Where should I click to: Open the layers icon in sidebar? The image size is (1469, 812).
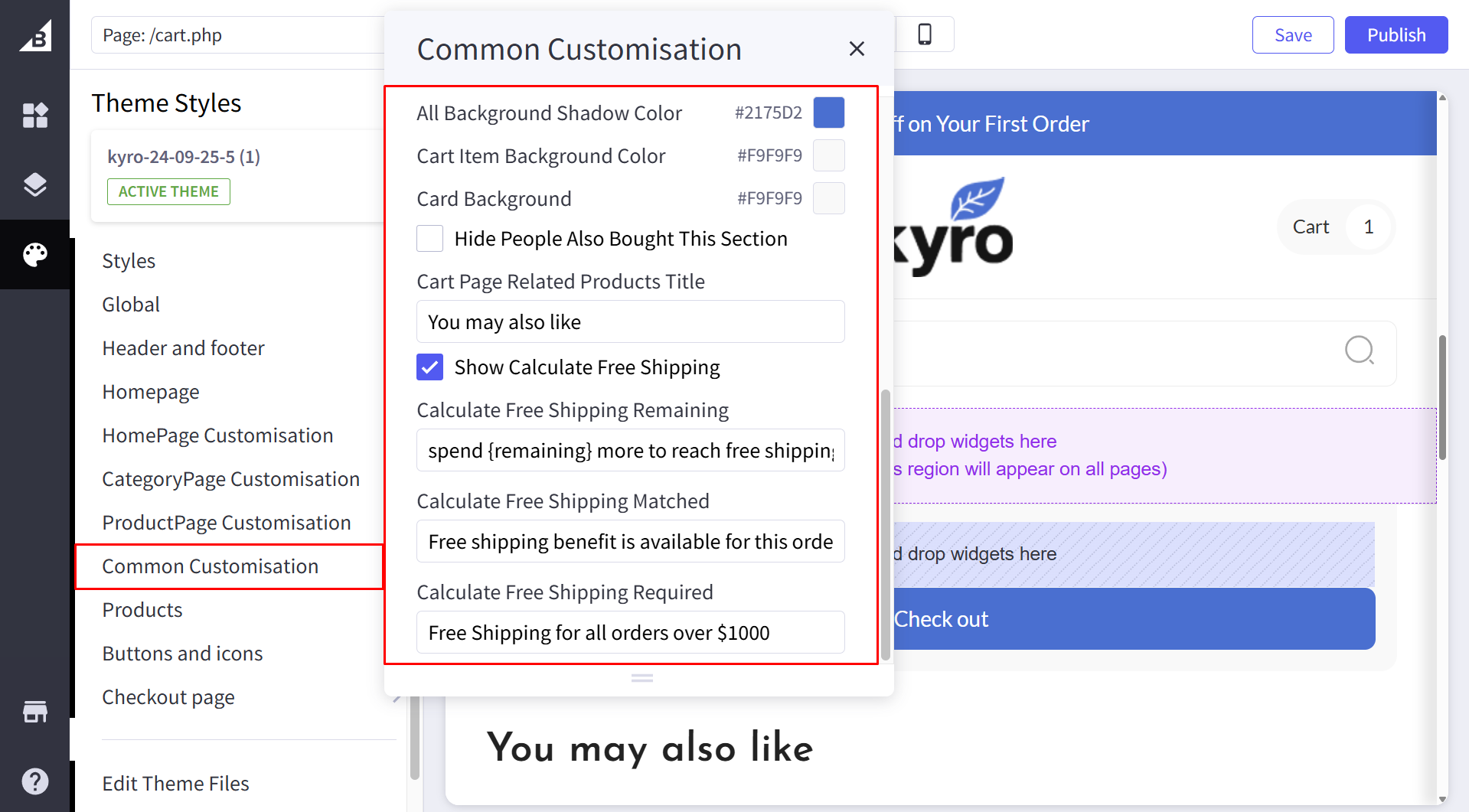(x=35, y=184)
